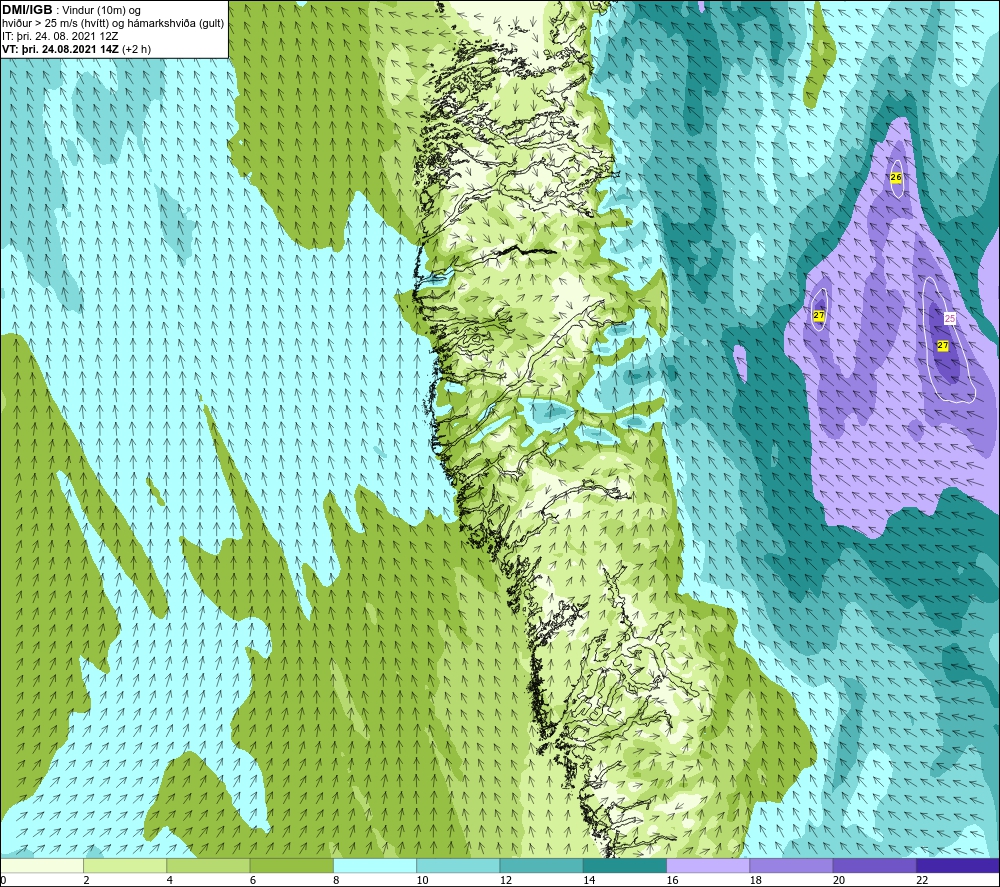Pick the dark indigo 22+ legend color
Image resolution: width=1000 pixels, height=887 pixels.
pyautogui.click(x=957, y=865)
